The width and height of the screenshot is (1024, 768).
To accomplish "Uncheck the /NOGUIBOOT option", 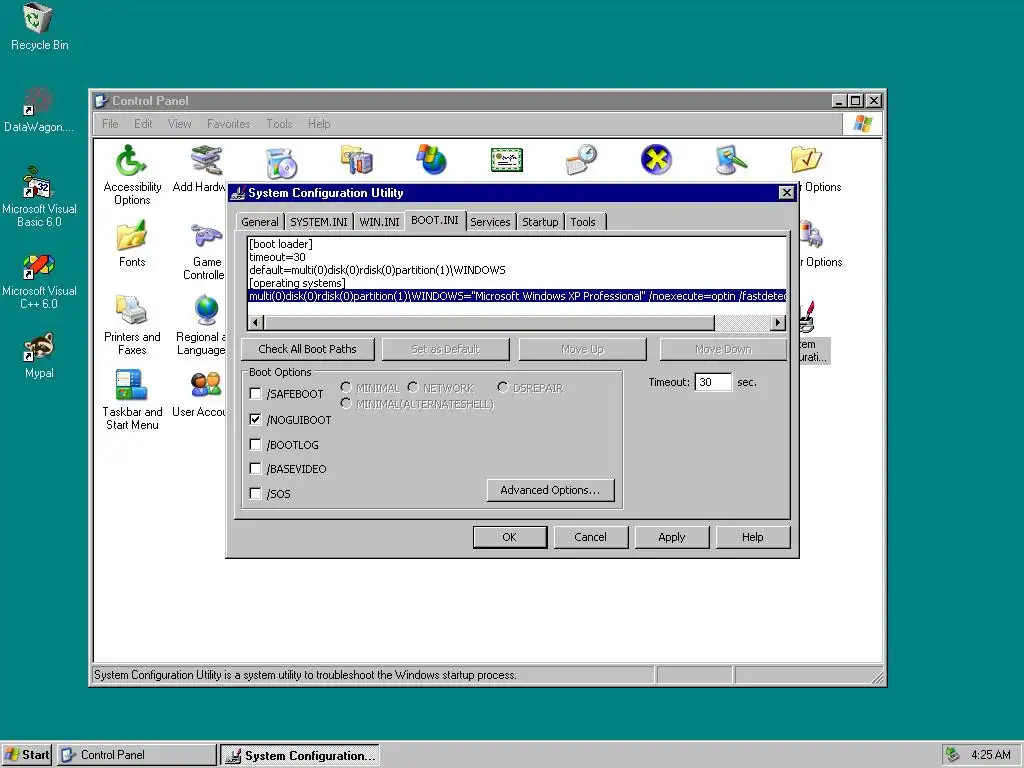I will [x=255, y=419].
